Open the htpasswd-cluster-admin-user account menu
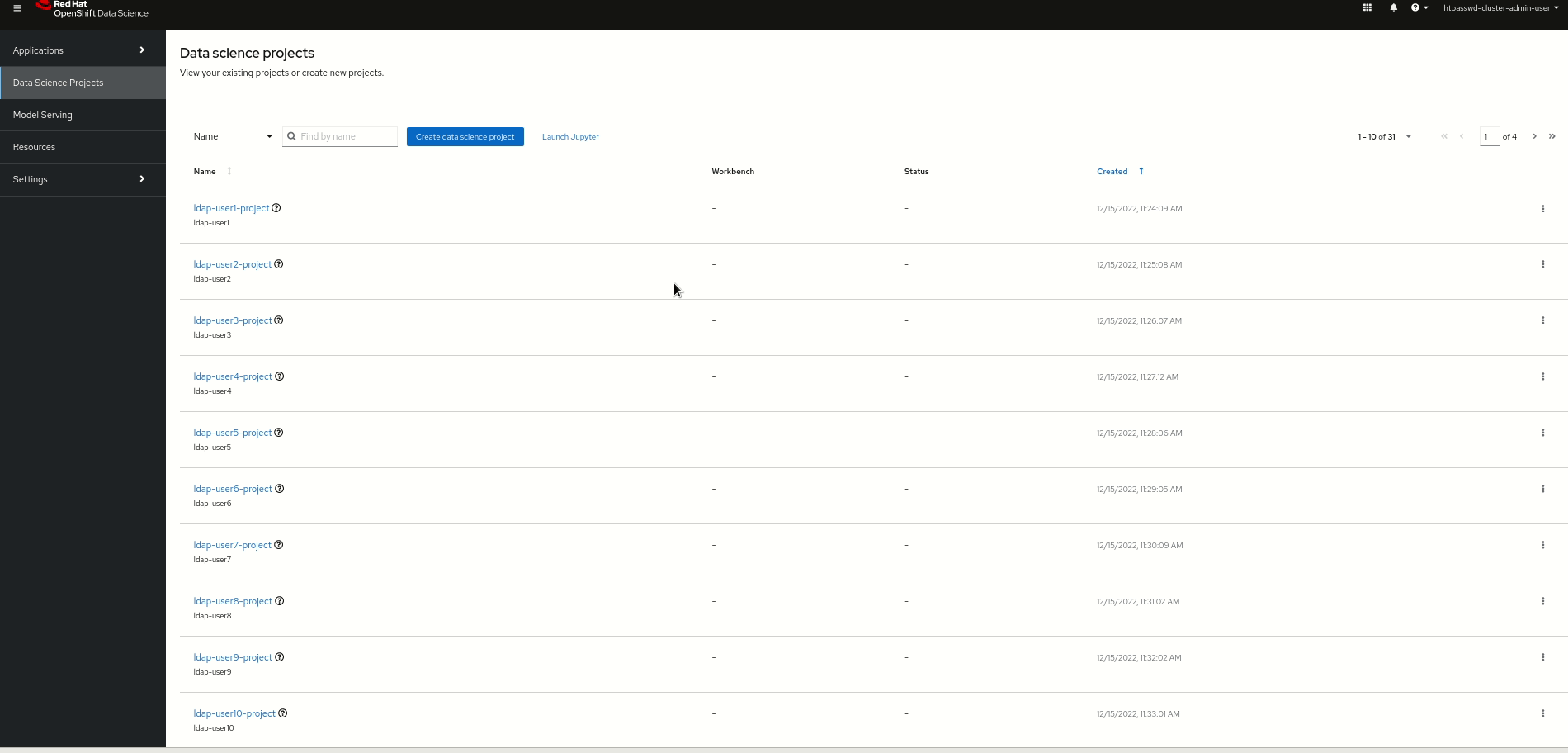The height and width of the screenshot is (753, 1568). click(x=1501, y=8)
